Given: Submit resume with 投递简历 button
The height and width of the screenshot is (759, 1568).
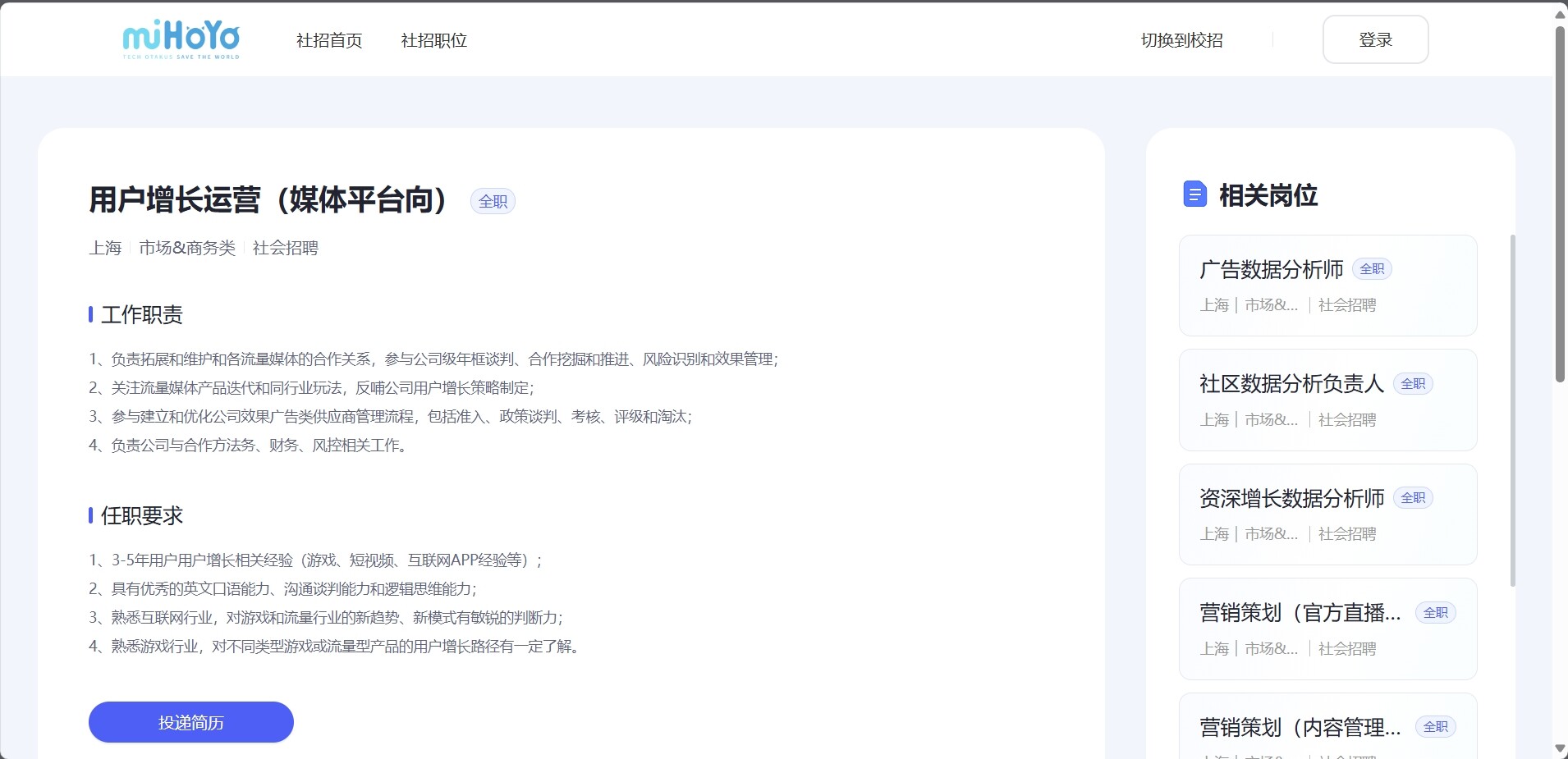Looking at the screenshot, I should pos(190,722).
